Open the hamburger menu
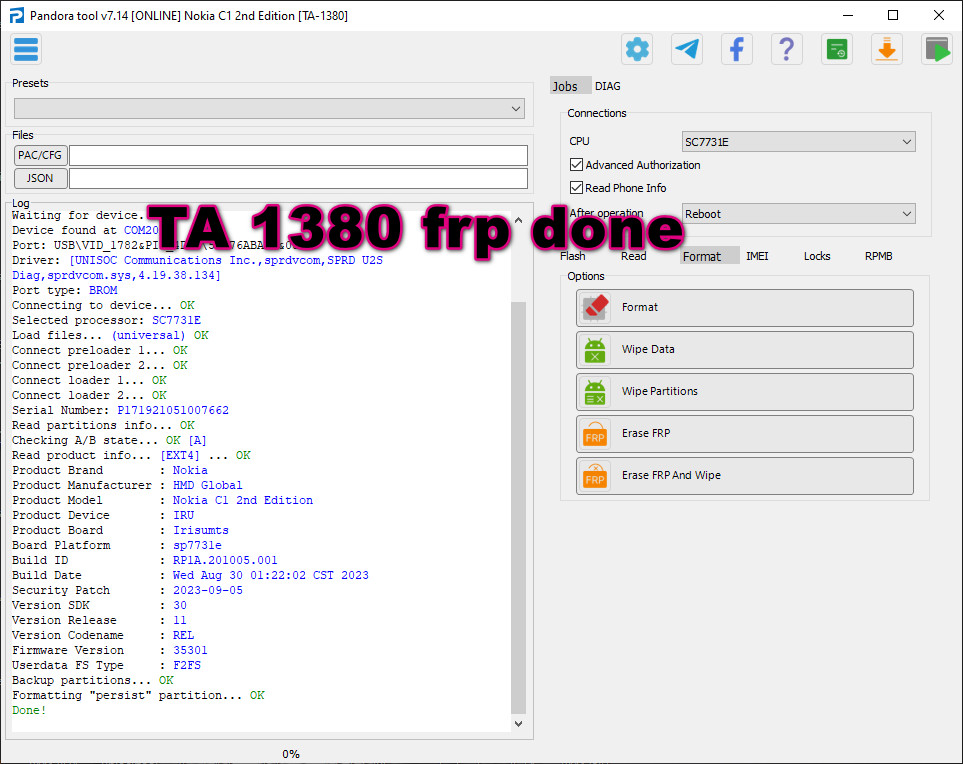Screen dimensions: 963x764 tap(25, 48)
